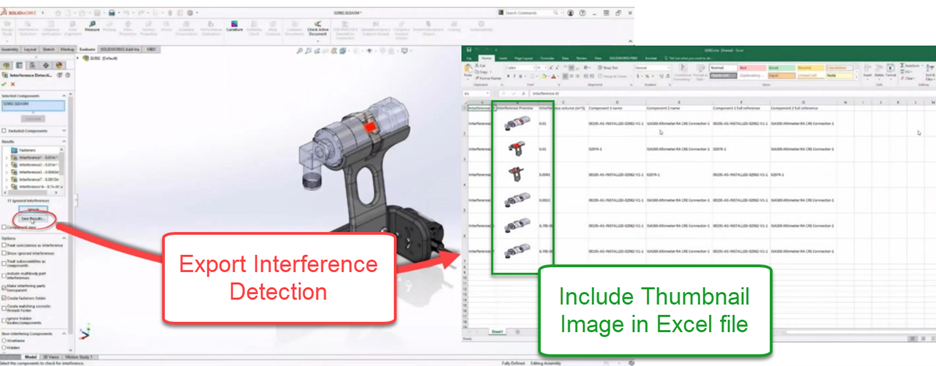Click Excel Paste icon
Image resolution: width=936 pixels, height=366 pixels.
click(468, 72)
